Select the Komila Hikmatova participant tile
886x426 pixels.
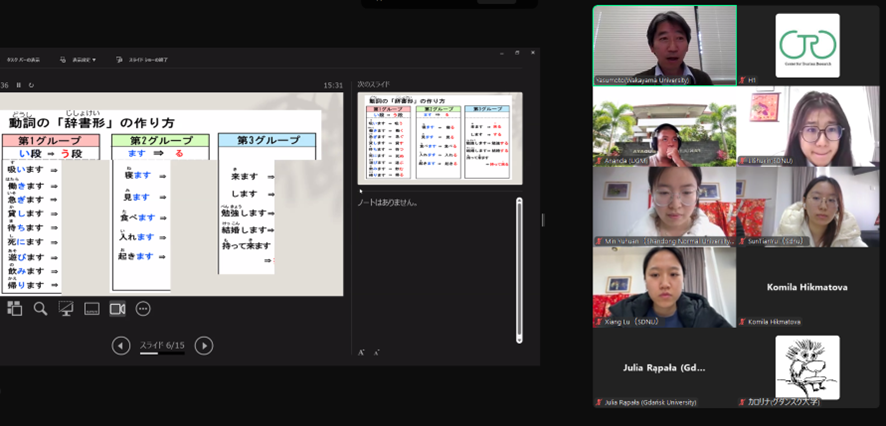pos(808,287)
